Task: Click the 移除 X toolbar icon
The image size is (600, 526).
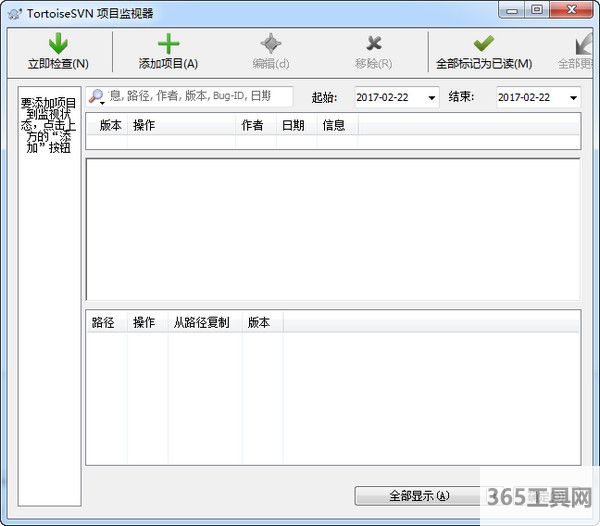Action: pyautogui.click(x=373, y=44)
